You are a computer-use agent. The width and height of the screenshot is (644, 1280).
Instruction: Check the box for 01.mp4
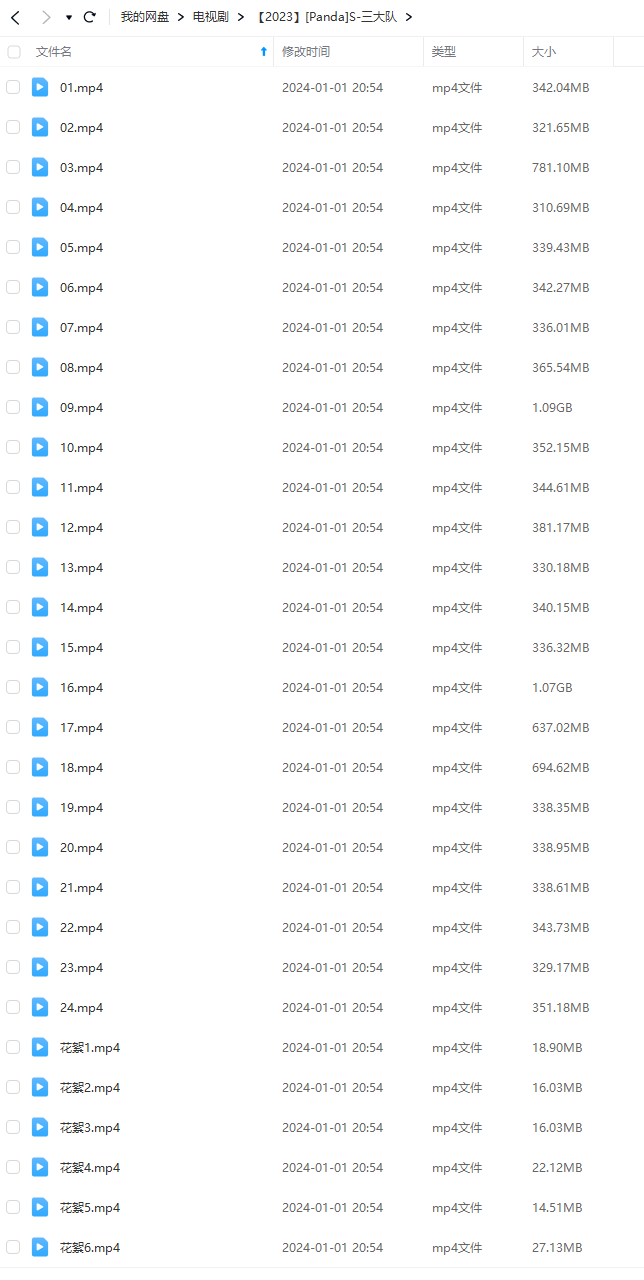tap(13, 87)
